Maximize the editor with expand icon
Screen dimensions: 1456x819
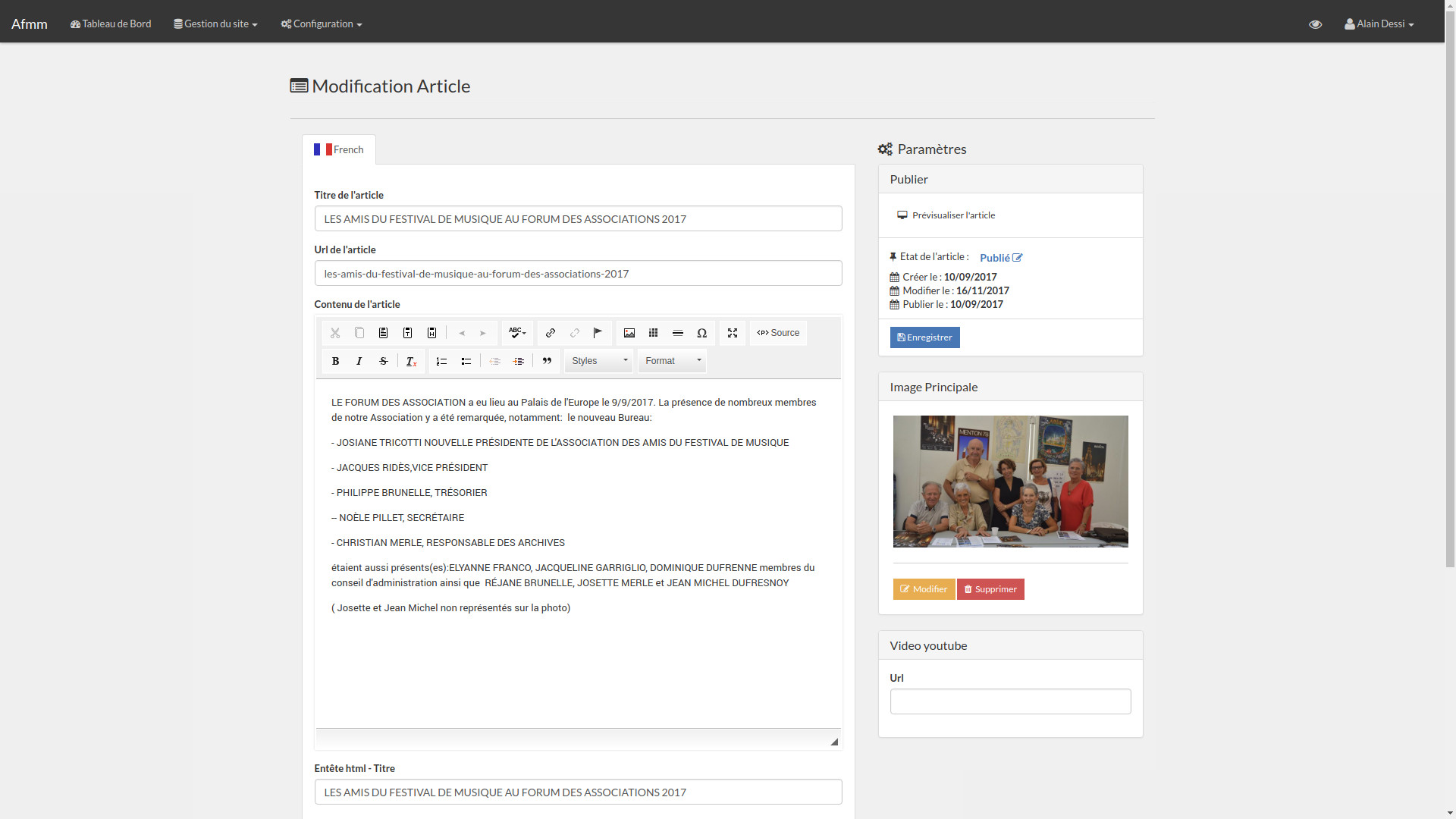click(x=733, y=333)
